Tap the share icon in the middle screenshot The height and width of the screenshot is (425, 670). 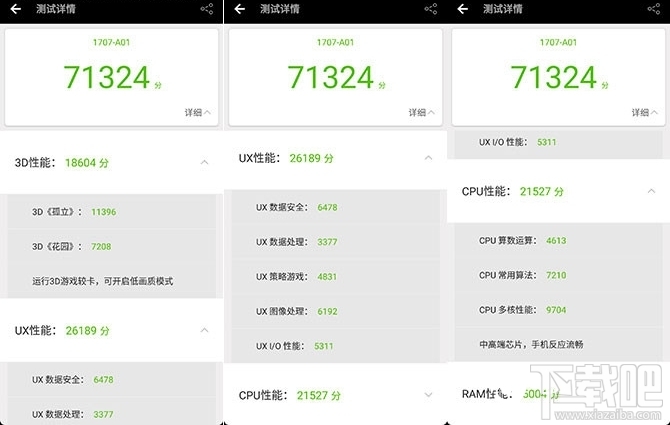(x=431, y=9)
